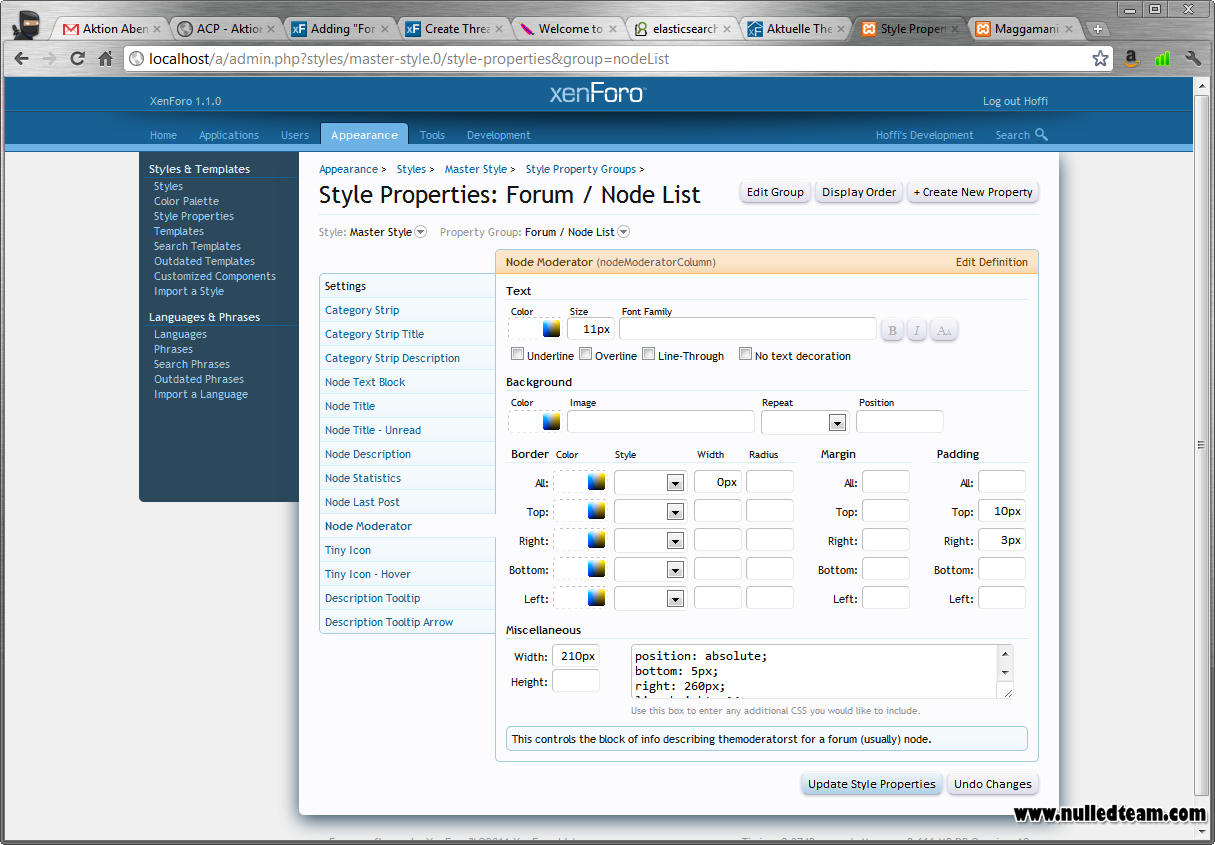The height and width of the screenshot is (845, 1215).
Task: Click the Edit Group button
Action: tap(775, 192)
